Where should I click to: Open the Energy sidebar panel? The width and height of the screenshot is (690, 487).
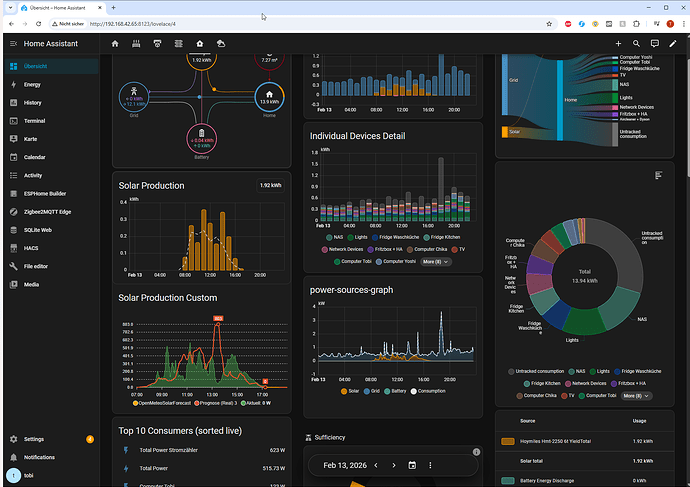[32, 85]
